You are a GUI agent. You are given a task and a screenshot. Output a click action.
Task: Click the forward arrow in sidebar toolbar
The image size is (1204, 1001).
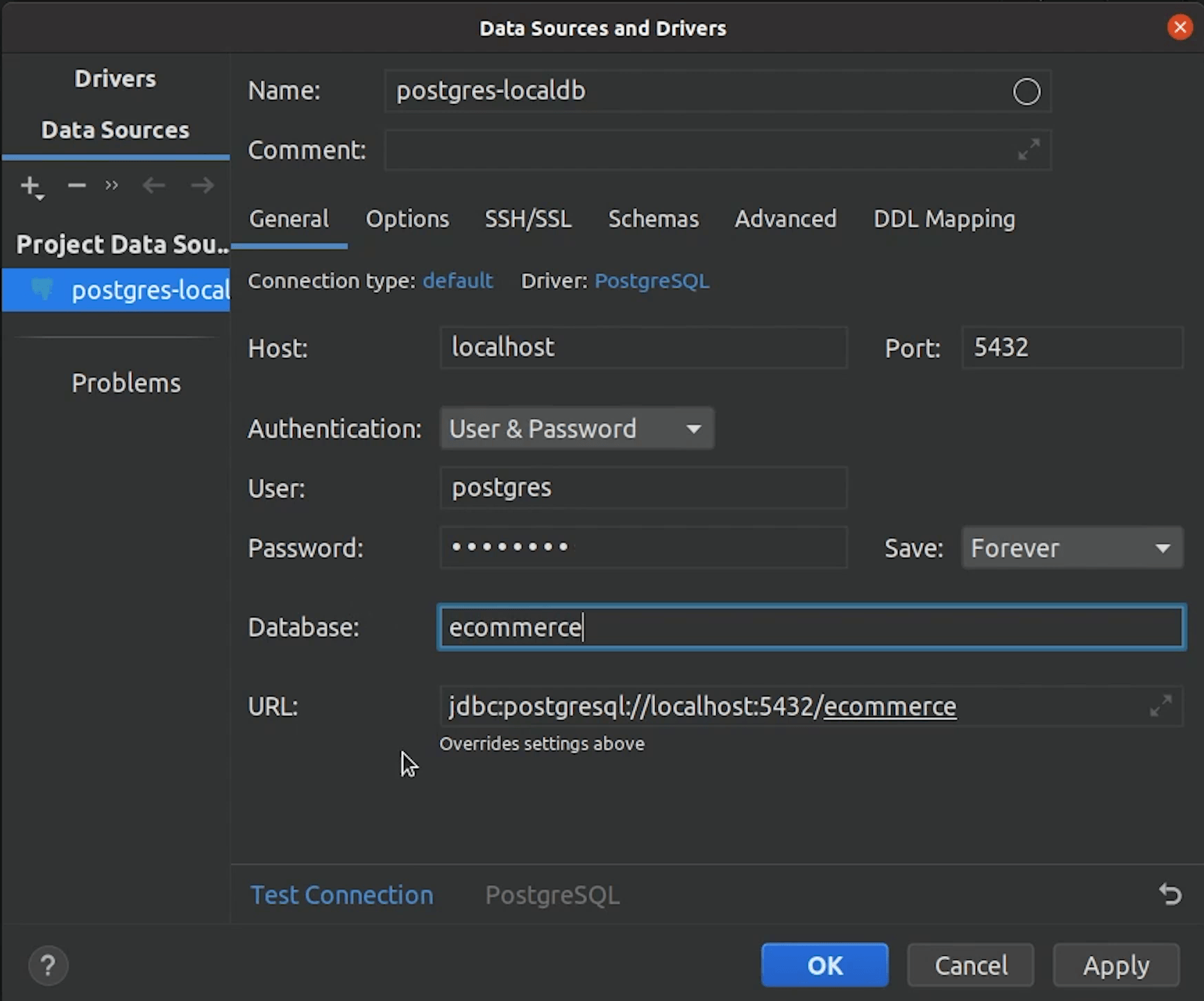(x=202, y=185)
